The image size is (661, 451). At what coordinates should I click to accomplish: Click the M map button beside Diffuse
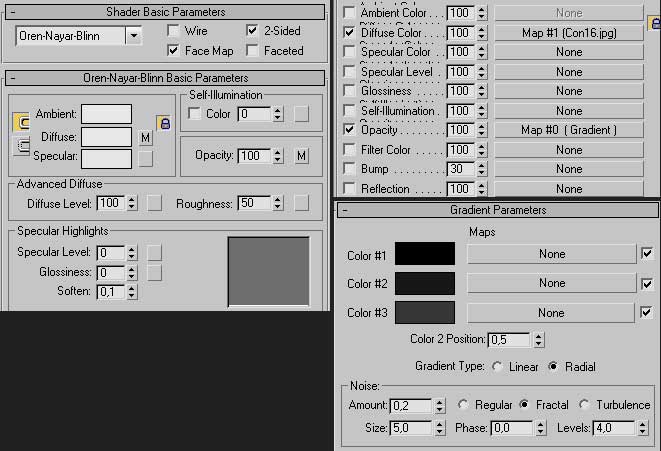pyautogui.click(x=146, y=136)
